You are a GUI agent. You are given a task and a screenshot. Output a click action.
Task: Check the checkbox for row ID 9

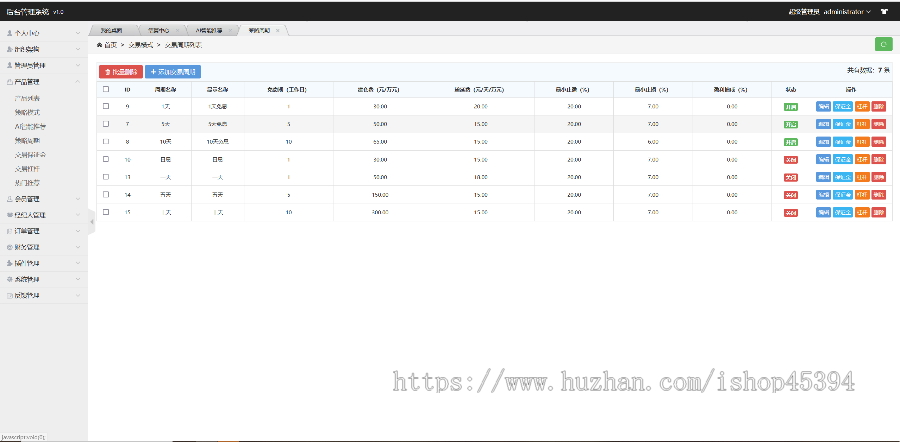tap(106, 106)
